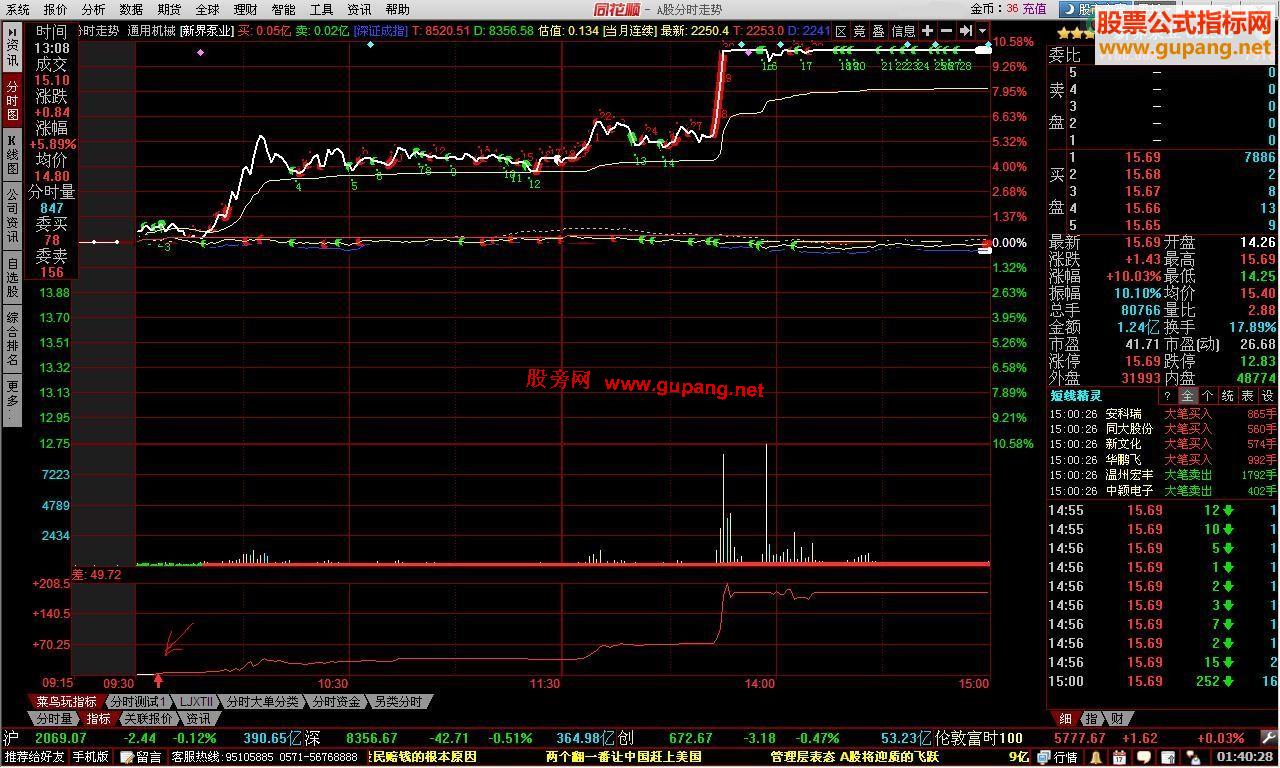Select the 分时测试1 indicator tab
This screenshot has width=1280, height=768.
point(138,702)
